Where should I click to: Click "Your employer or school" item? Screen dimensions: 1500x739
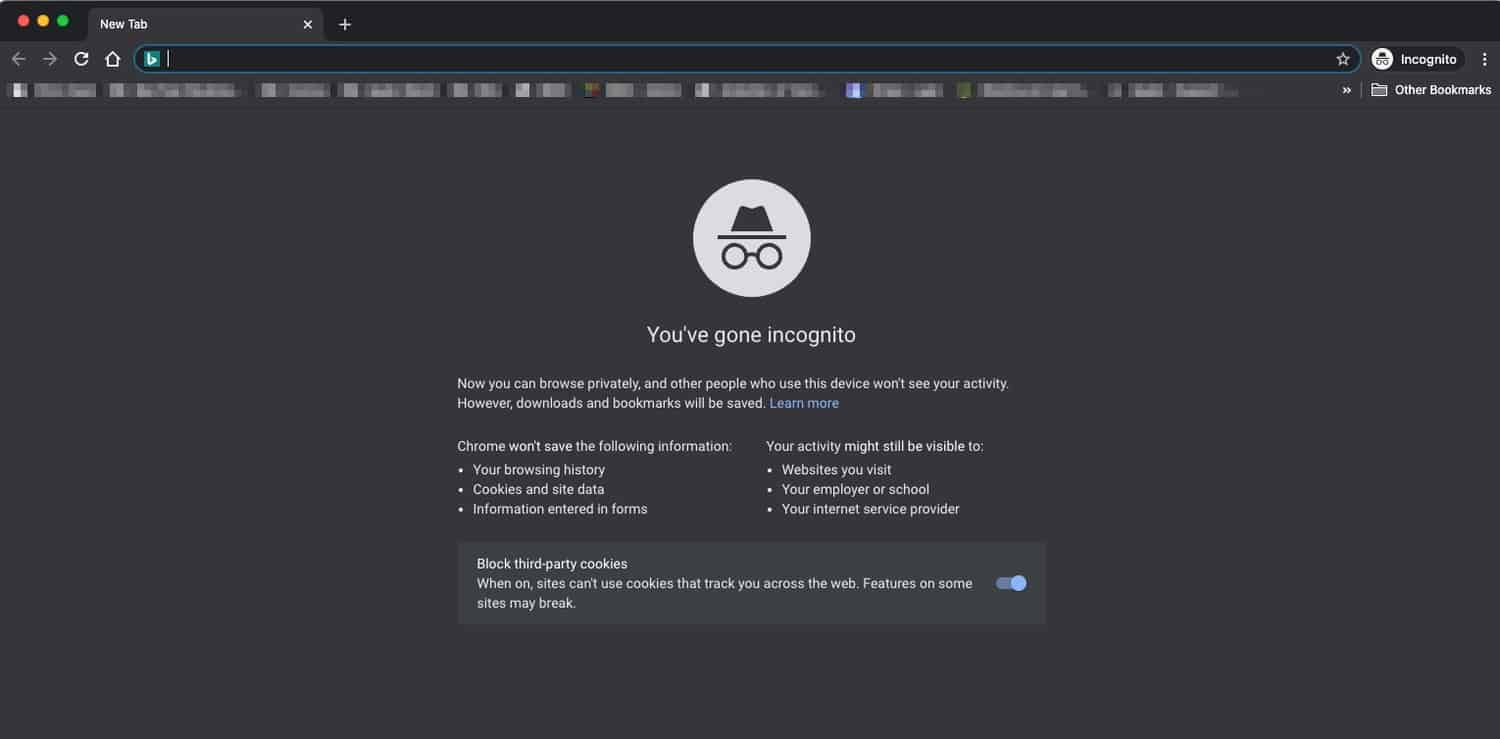pyautogui.click(x=856, y=489)
